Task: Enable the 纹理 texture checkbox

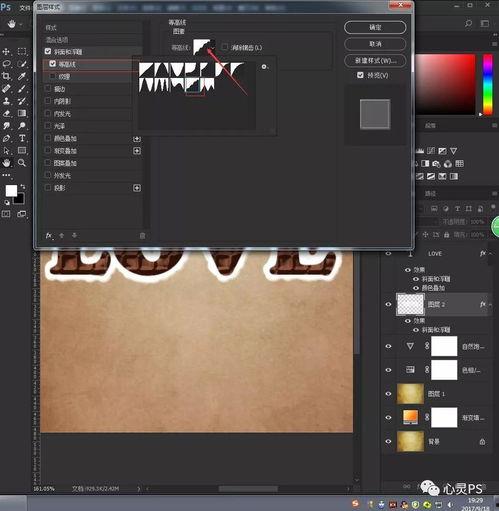Action: (x=52, y=76)
